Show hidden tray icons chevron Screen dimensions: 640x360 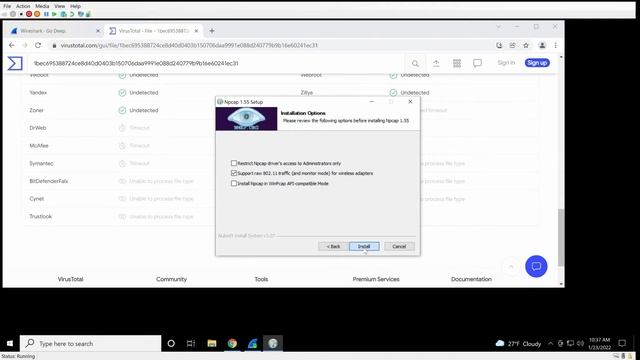(550, 343)
